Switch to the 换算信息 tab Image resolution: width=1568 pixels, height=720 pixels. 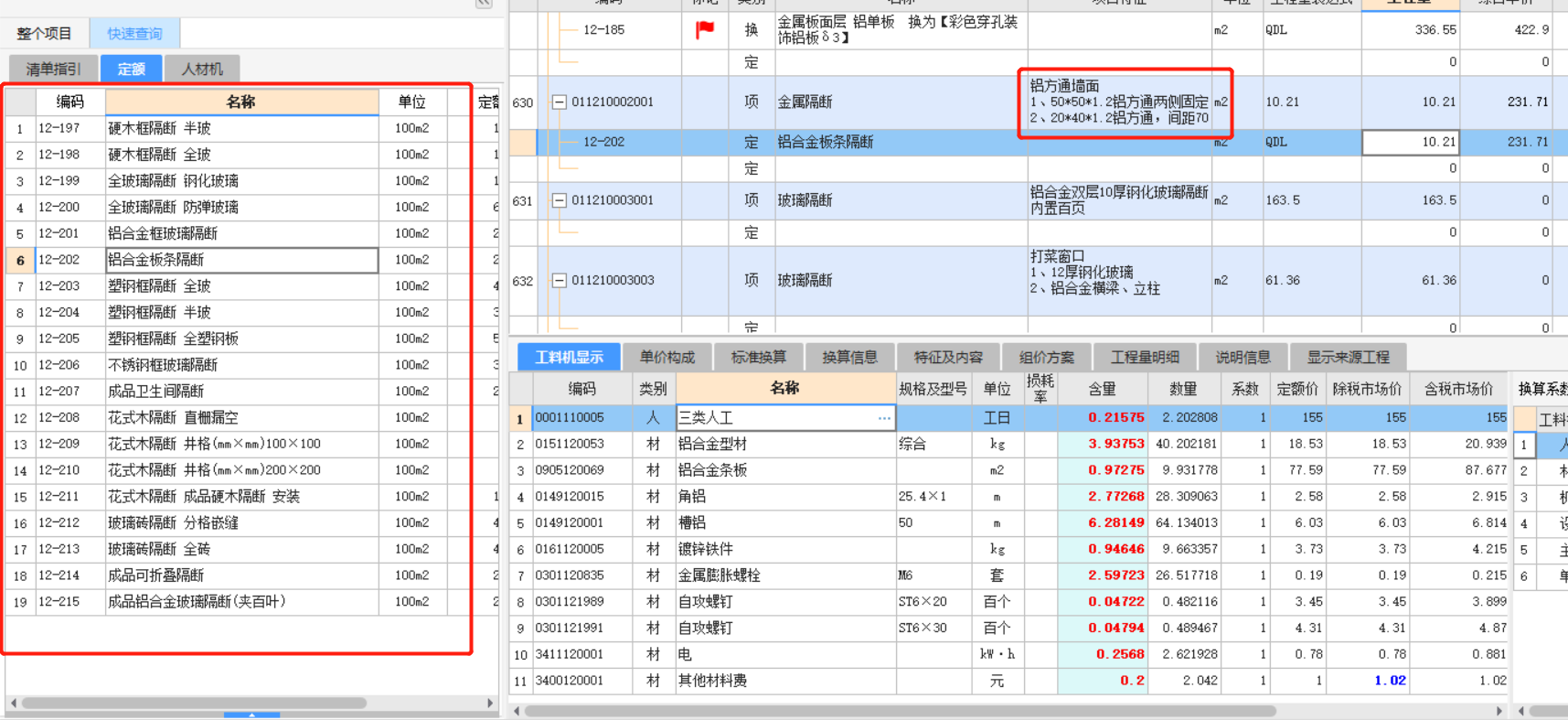(x=849, y=357)
